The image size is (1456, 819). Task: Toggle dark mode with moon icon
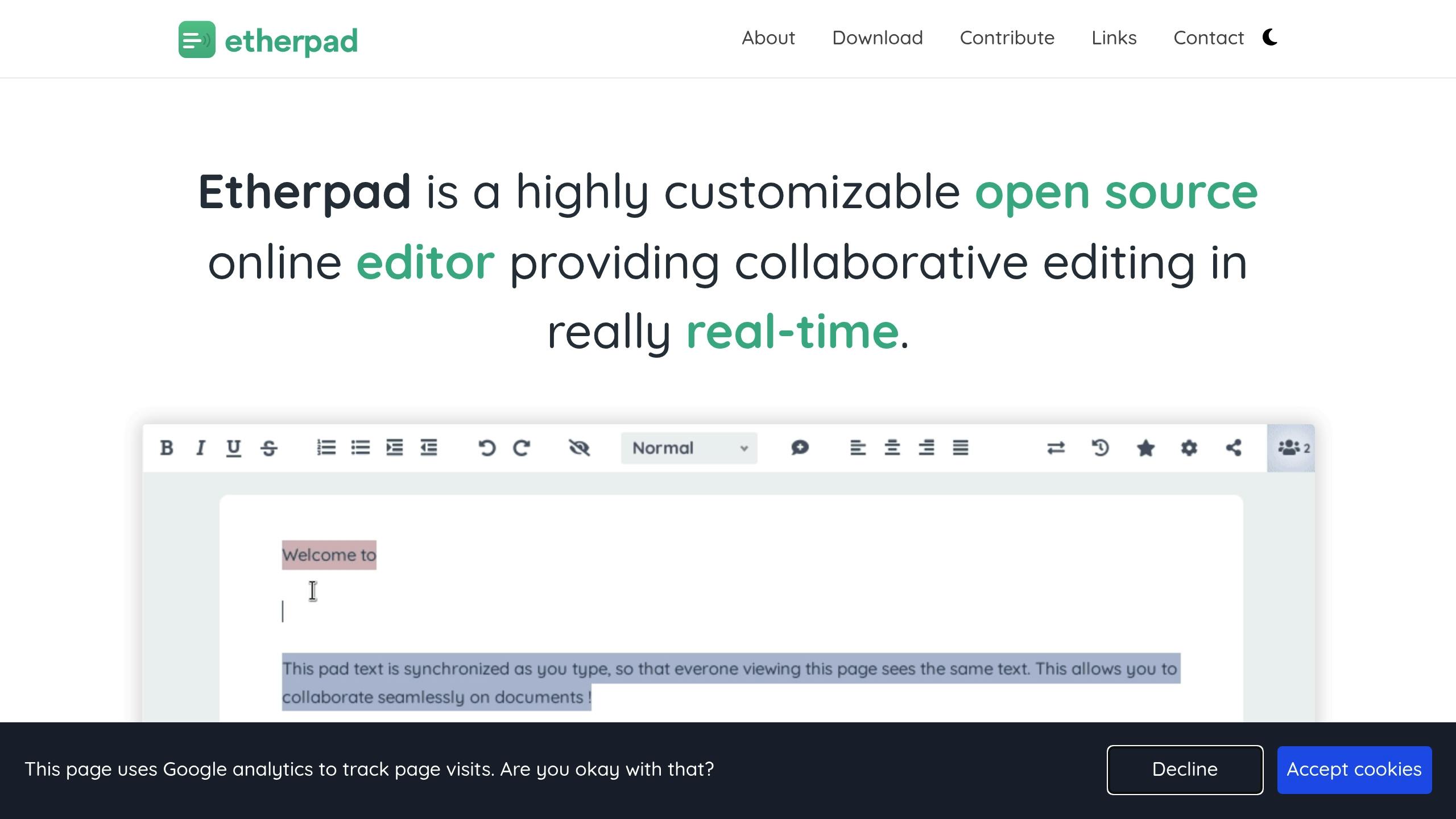point(1270,38)
